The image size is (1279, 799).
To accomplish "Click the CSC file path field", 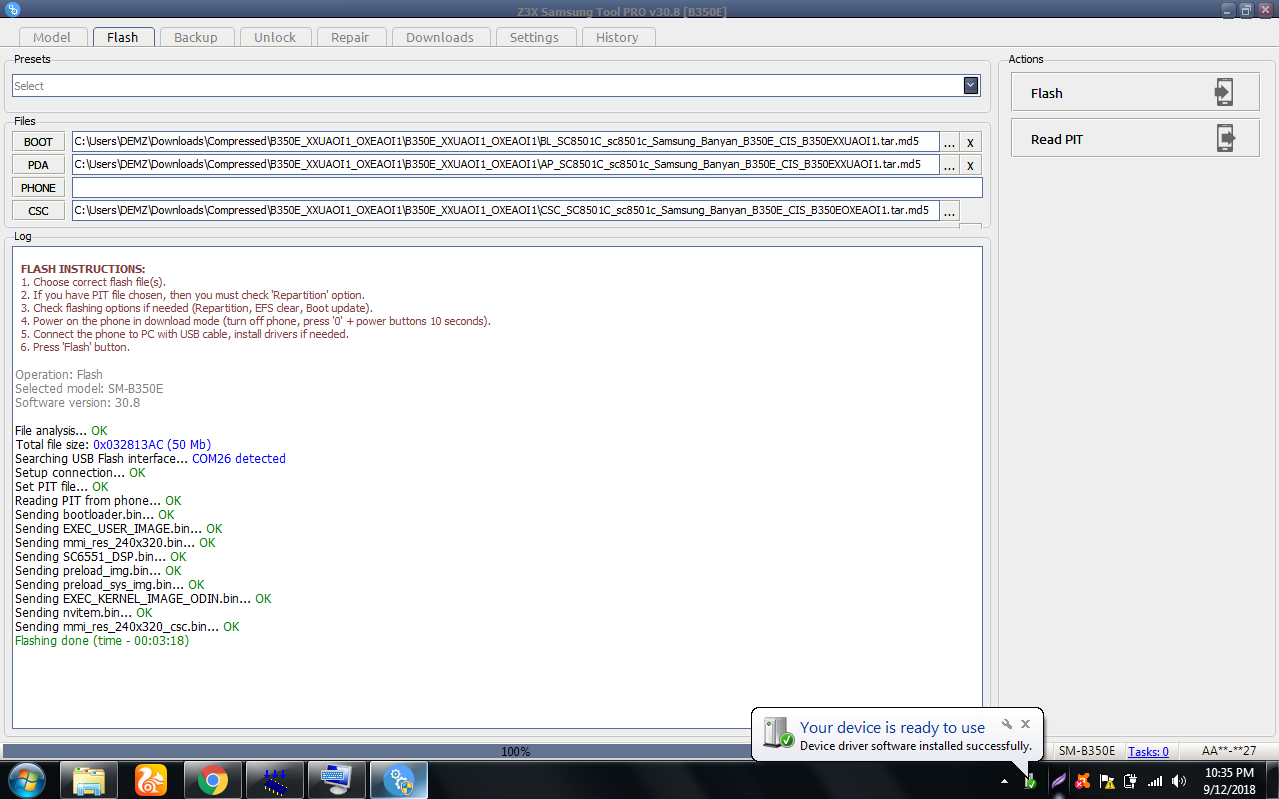I will click(x=505, y=210).
